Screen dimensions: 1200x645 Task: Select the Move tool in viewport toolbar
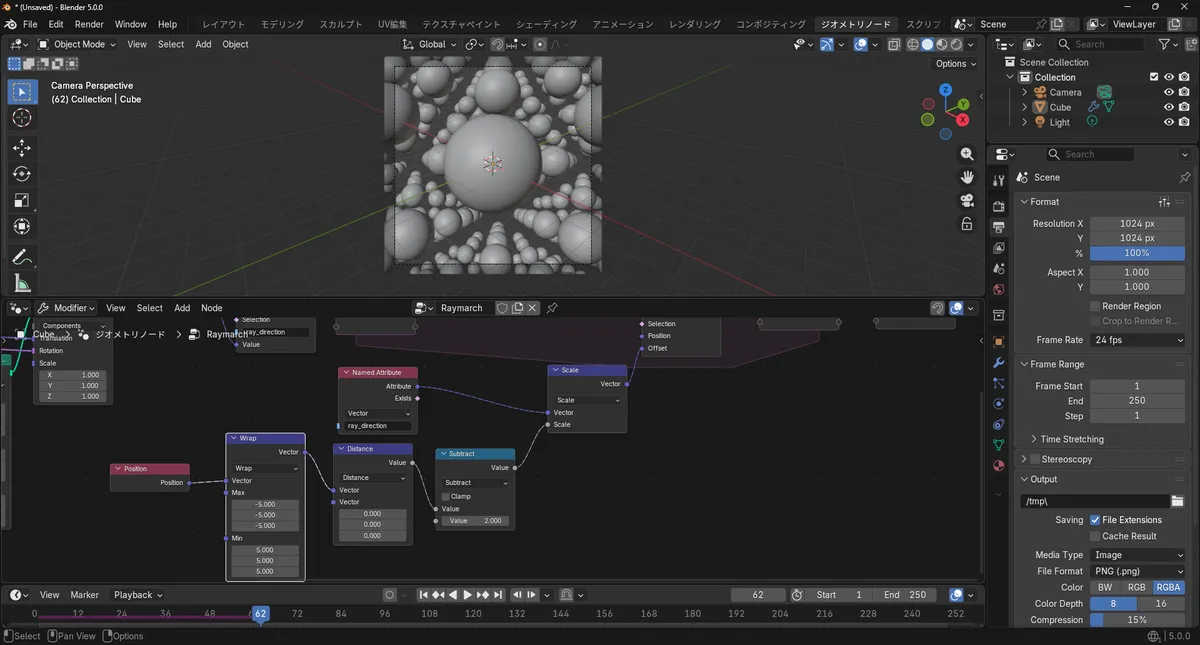pos(22,147)
